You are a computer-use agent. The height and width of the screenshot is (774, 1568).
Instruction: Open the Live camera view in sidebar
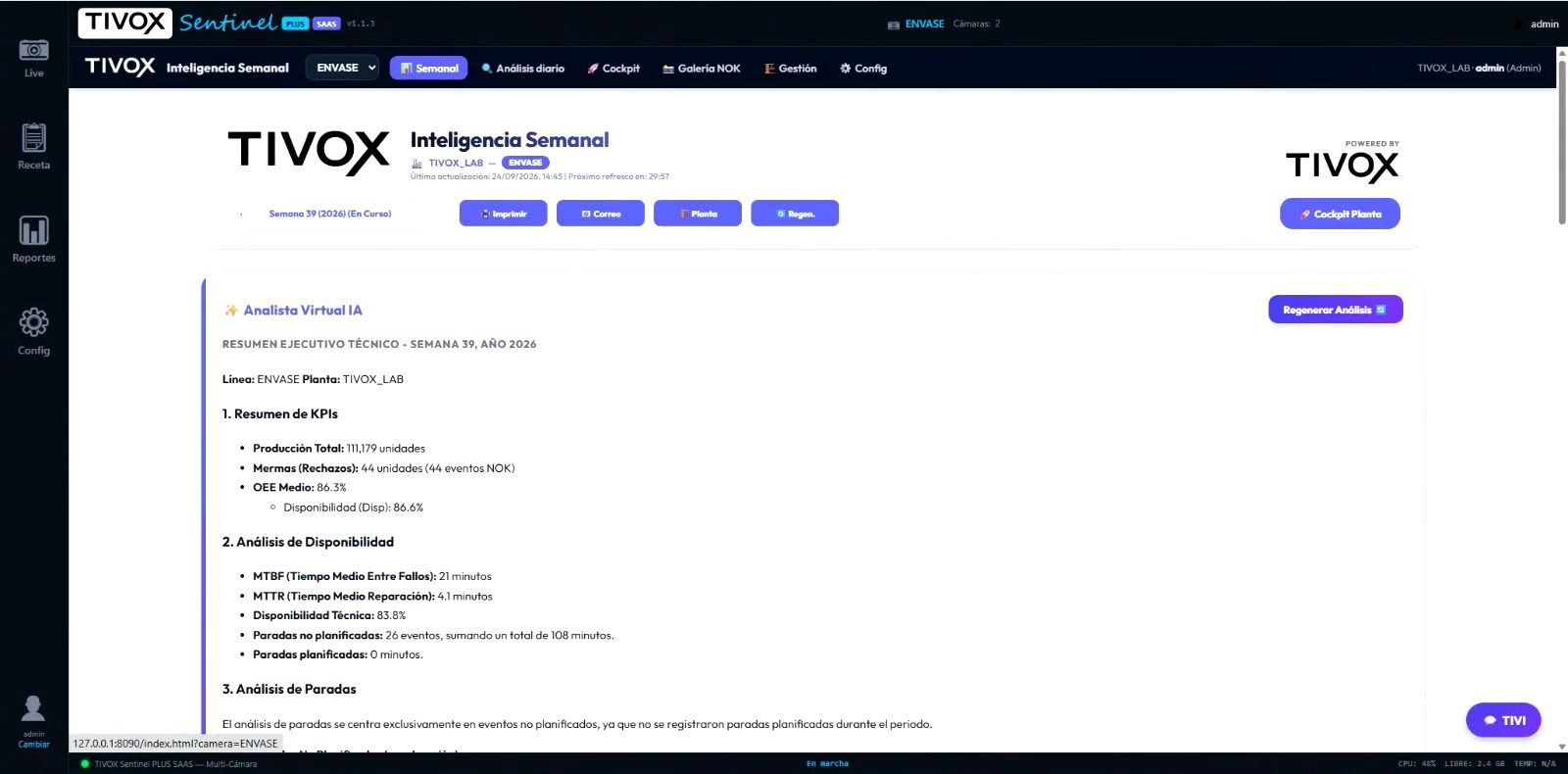[33, 57]
